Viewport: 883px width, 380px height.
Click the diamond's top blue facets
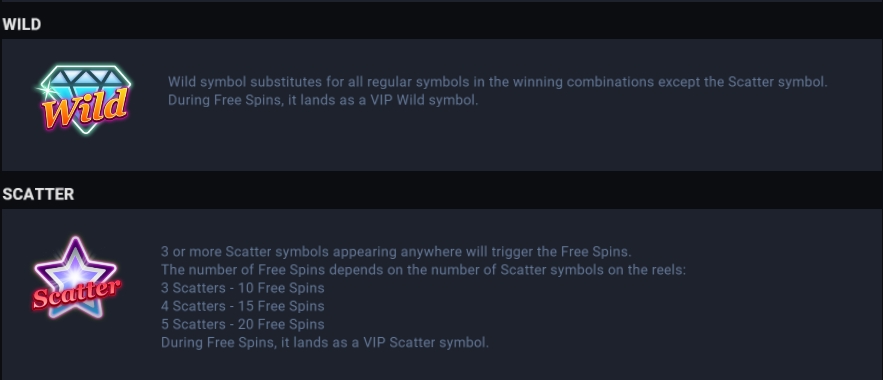[86, 76]
